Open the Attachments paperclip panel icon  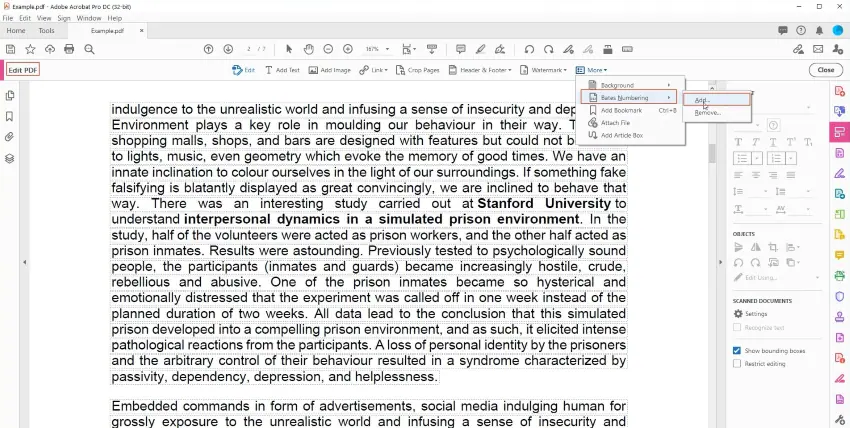coord(9,137)
